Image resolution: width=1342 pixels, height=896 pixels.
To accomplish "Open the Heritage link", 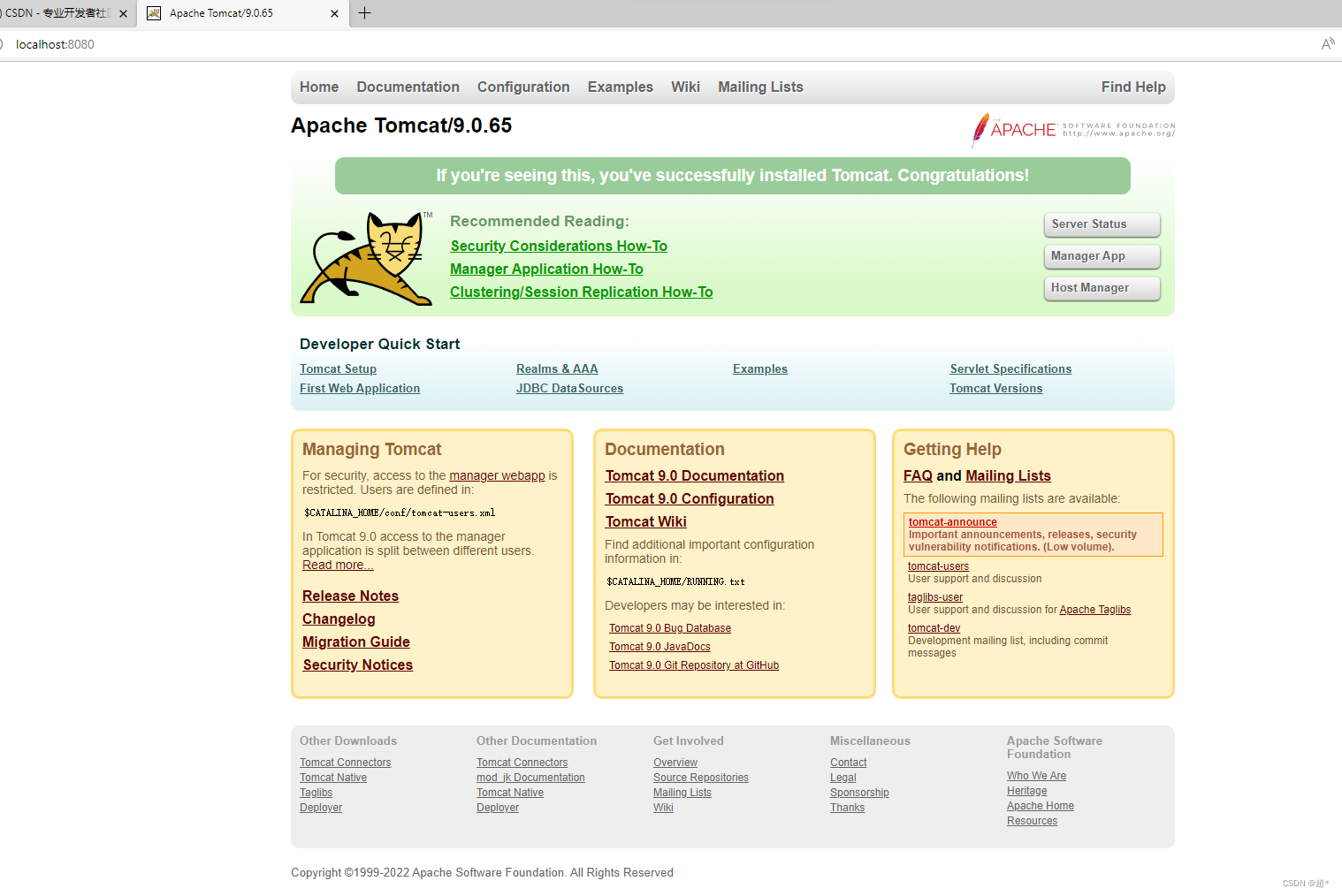I will coord(1026,791).
